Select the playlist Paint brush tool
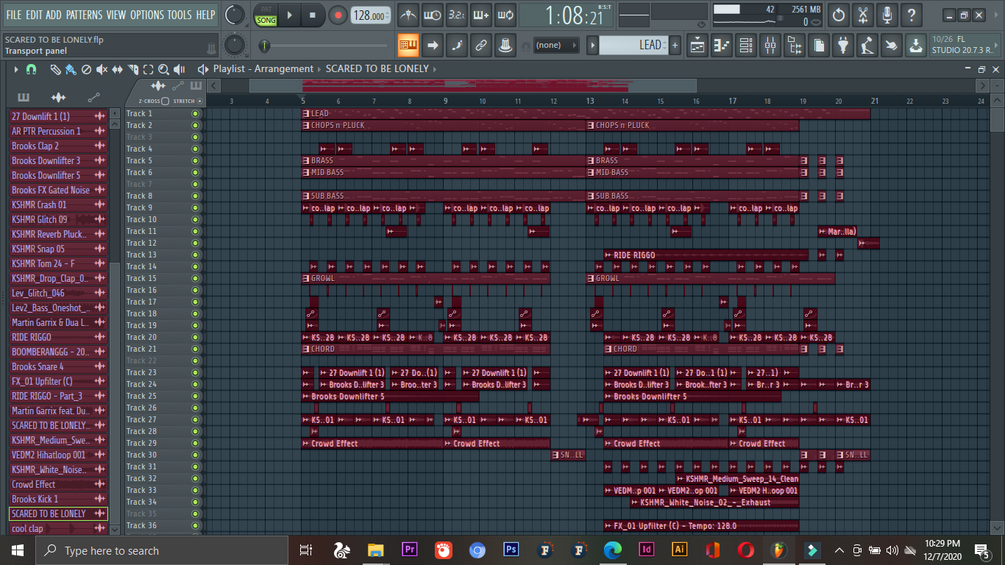Viewport: 1005px width, 565px height. pyautogui.click(x=71, y=69)
